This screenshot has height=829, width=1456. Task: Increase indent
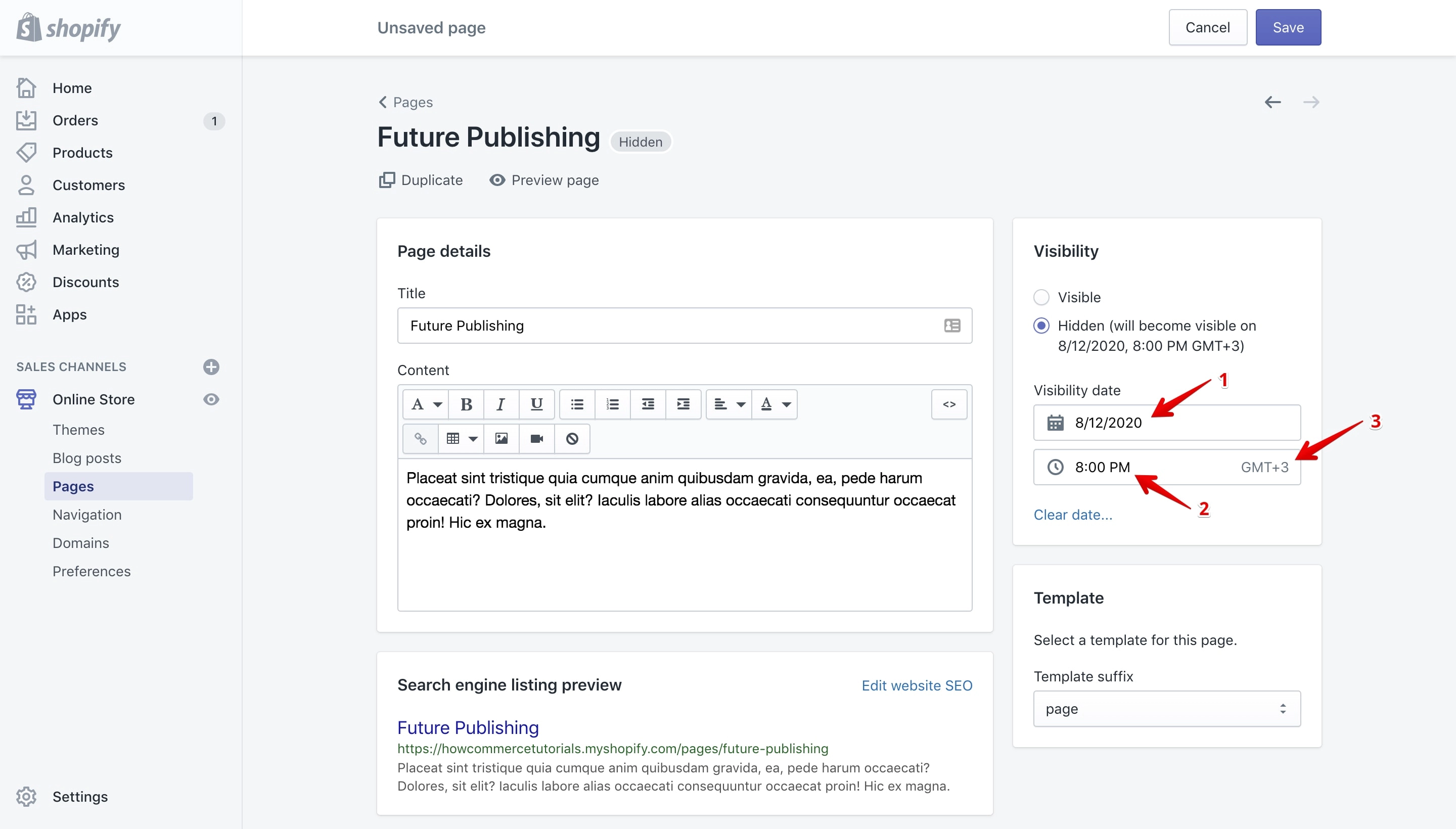[x=684, y=404]
